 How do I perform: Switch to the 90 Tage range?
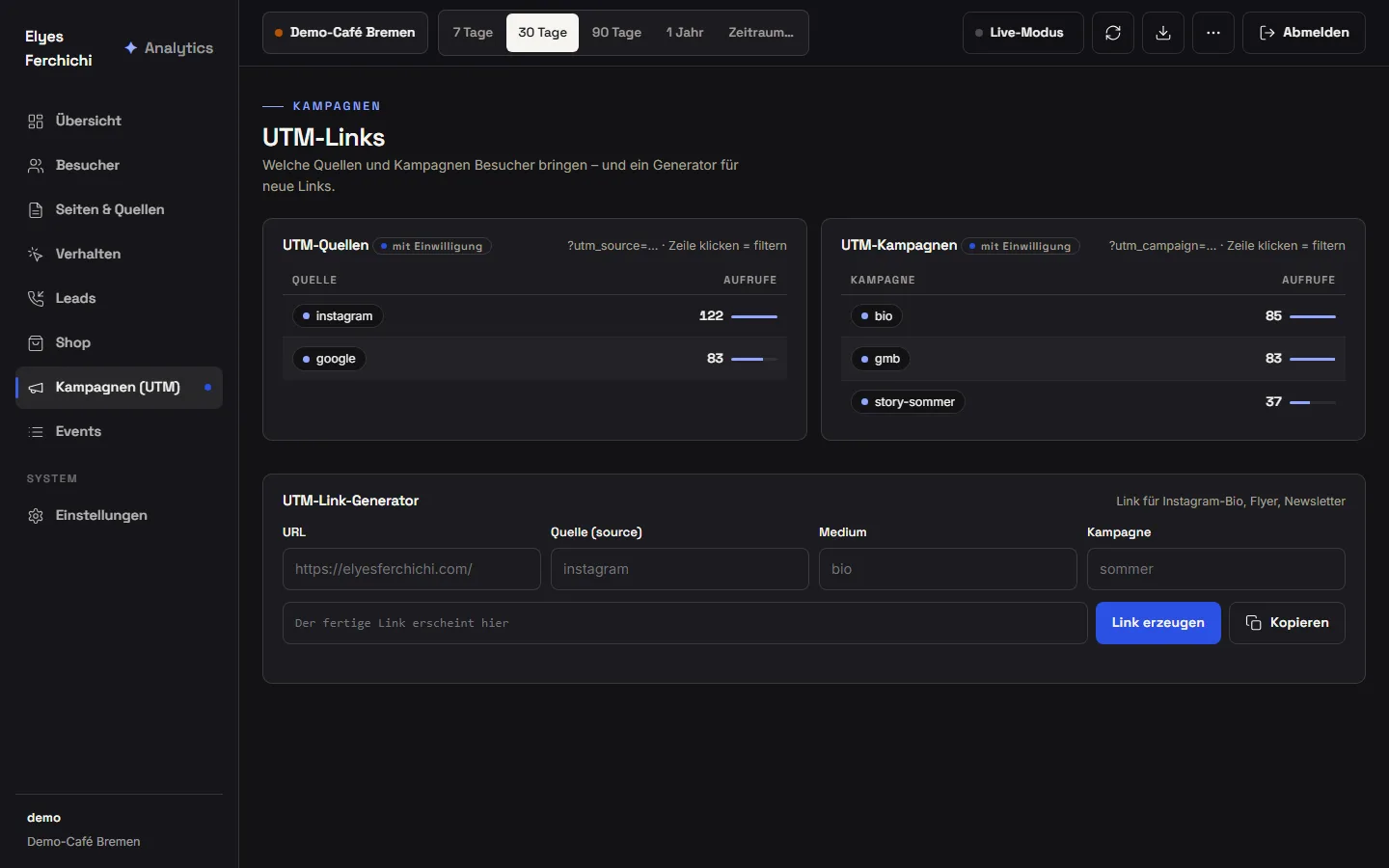(616, 33)
